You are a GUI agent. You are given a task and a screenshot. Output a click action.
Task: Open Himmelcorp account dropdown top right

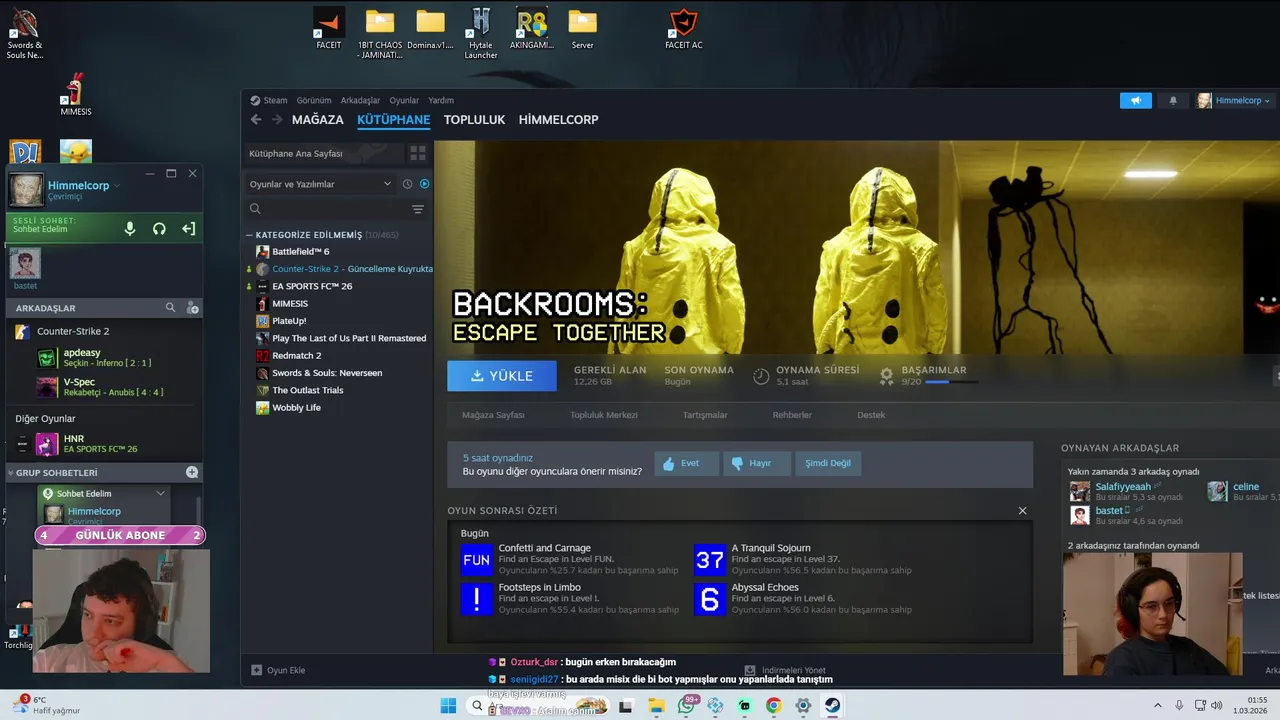pos(1235,100)
